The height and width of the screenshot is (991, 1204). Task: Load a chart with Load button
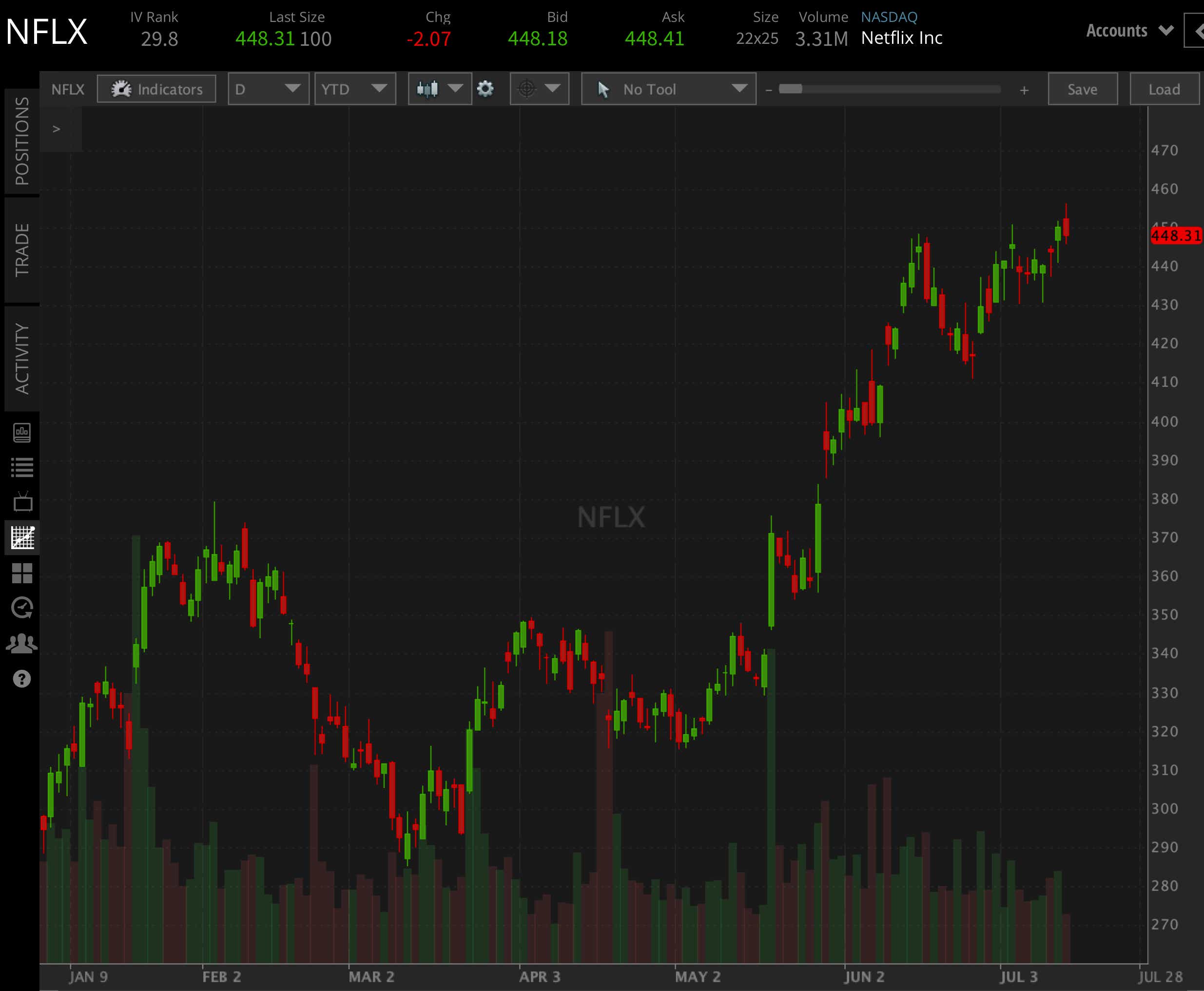(x=1164, y=89)
